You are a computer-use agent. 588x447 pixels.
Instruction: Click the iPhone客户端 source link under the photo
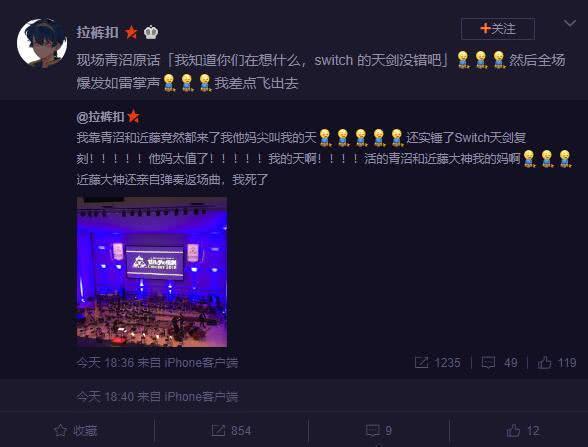pyautogui.click(x=201, y=362)
